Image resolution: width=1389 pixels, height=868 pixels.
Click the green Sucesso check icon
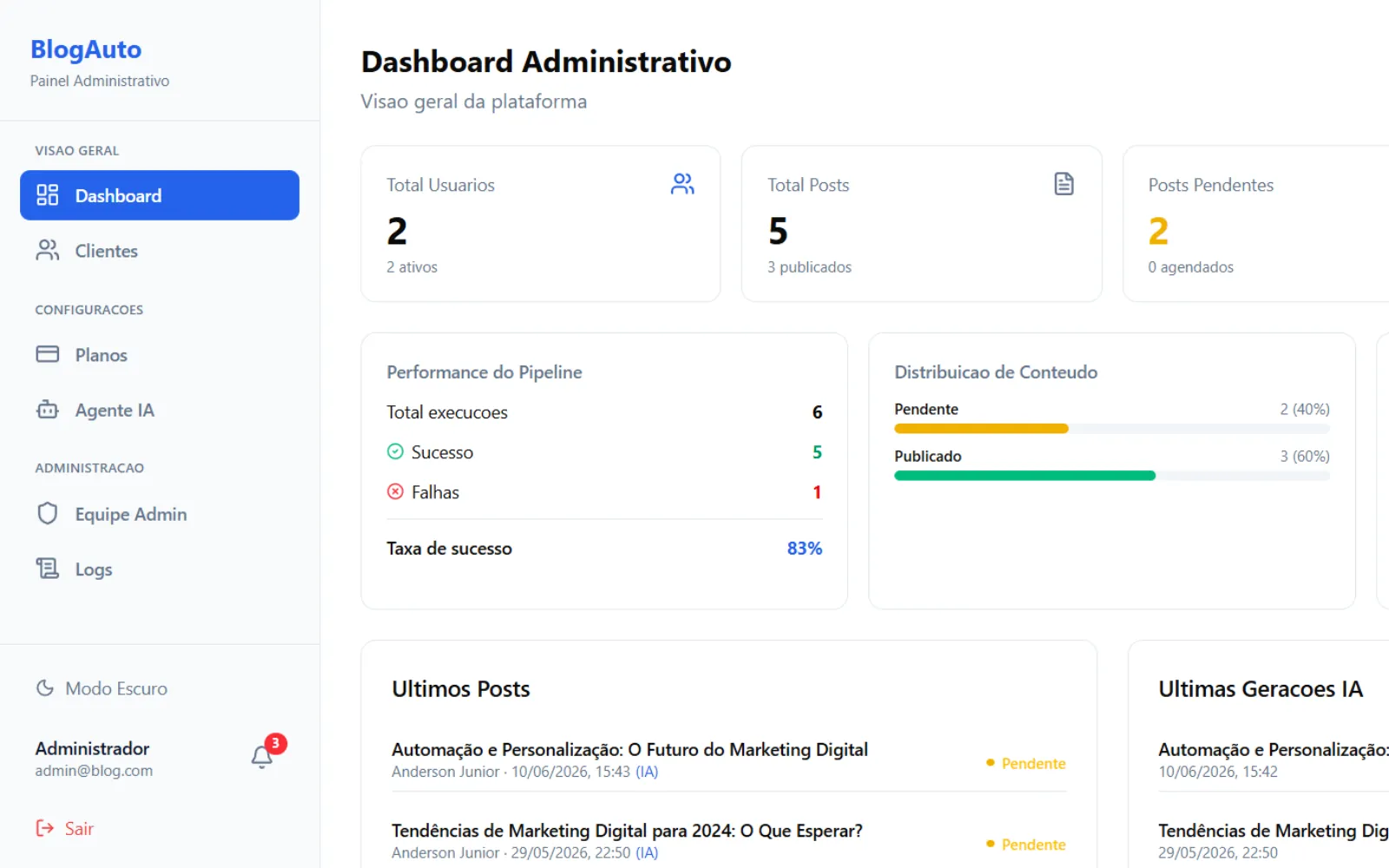395,451
